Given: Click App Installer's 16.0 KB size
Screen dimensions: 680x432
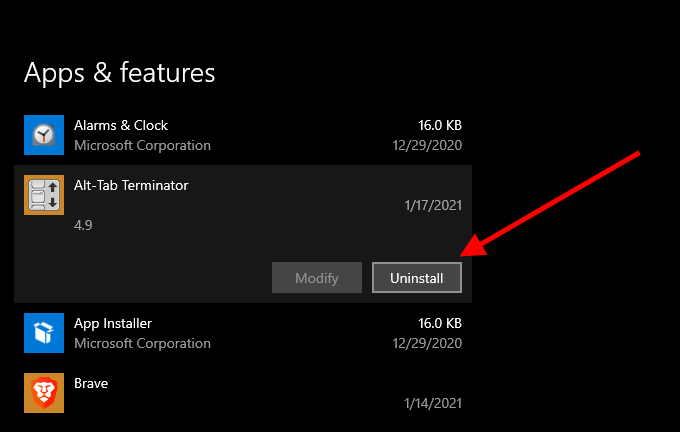Looking at the screenshot, I should pos(439,323).
